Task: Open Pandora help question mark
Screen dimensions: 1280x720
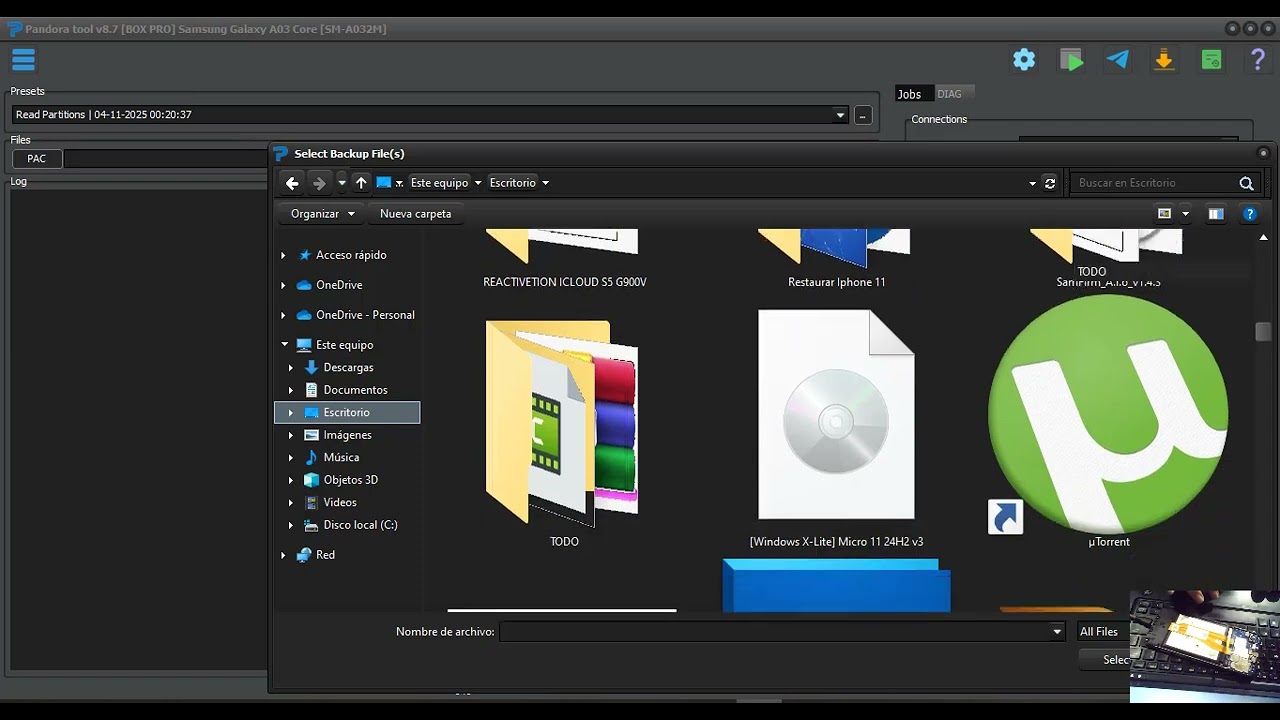Action: [1258, 60]
